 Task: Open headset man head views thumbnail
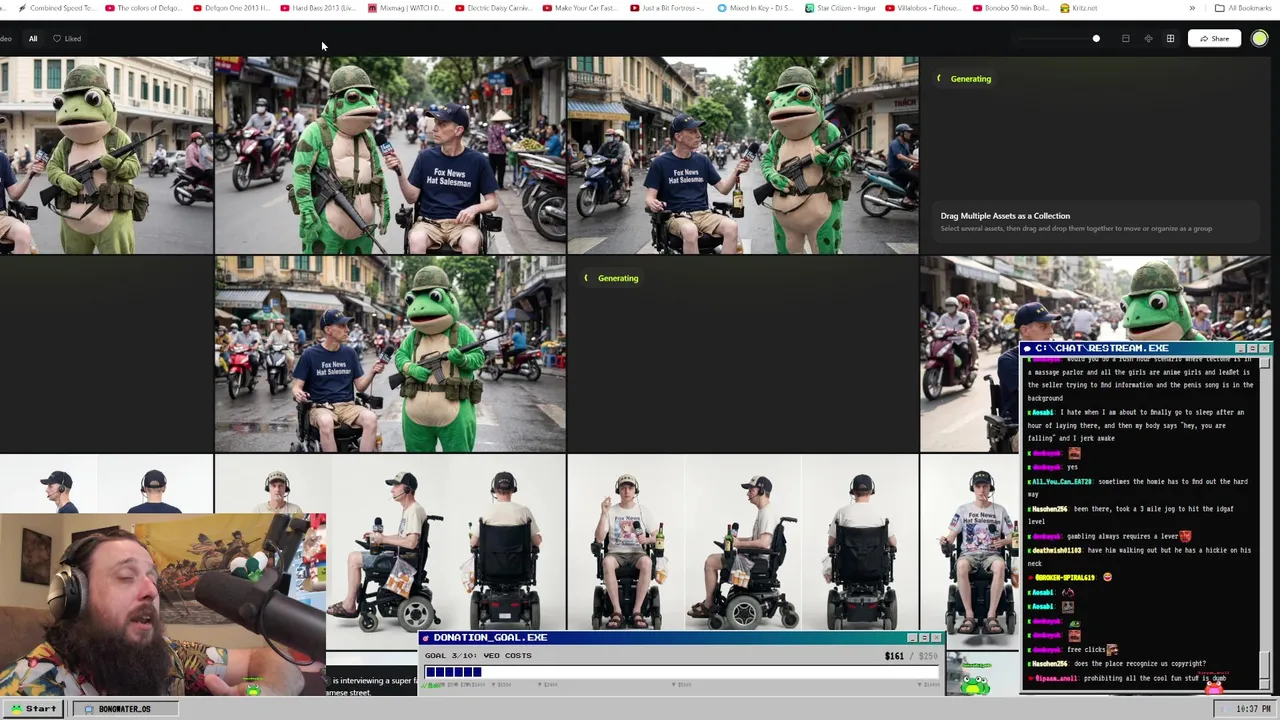pos(106,484)
